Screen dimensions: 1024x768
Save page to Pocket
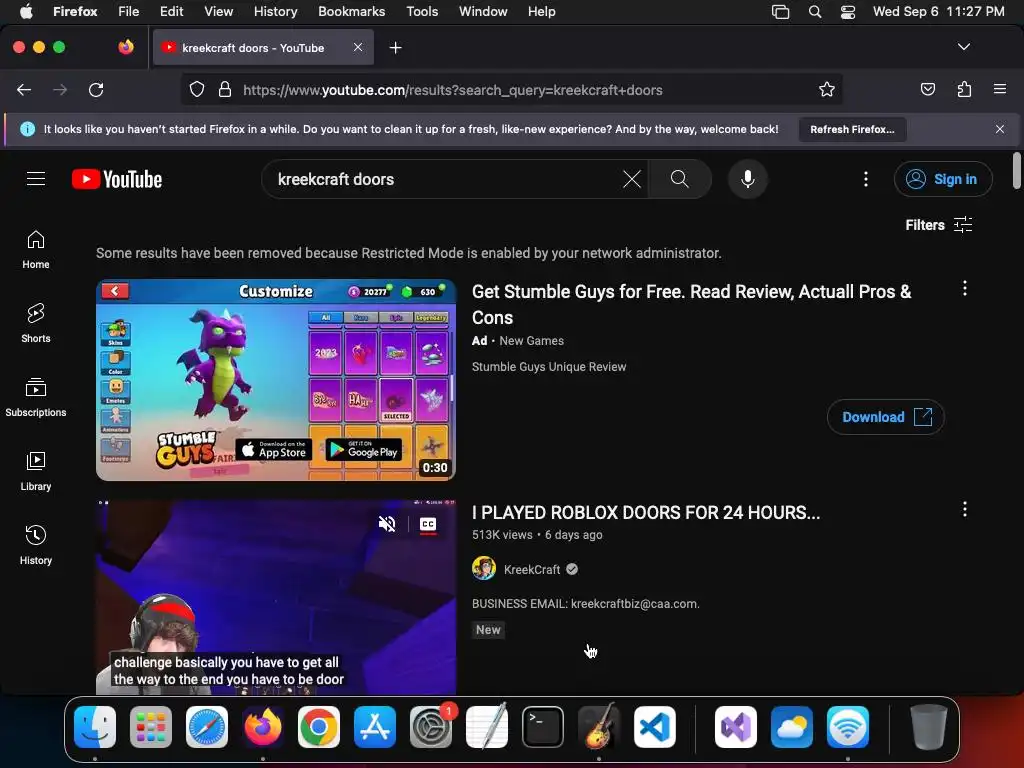pos(928,89)
